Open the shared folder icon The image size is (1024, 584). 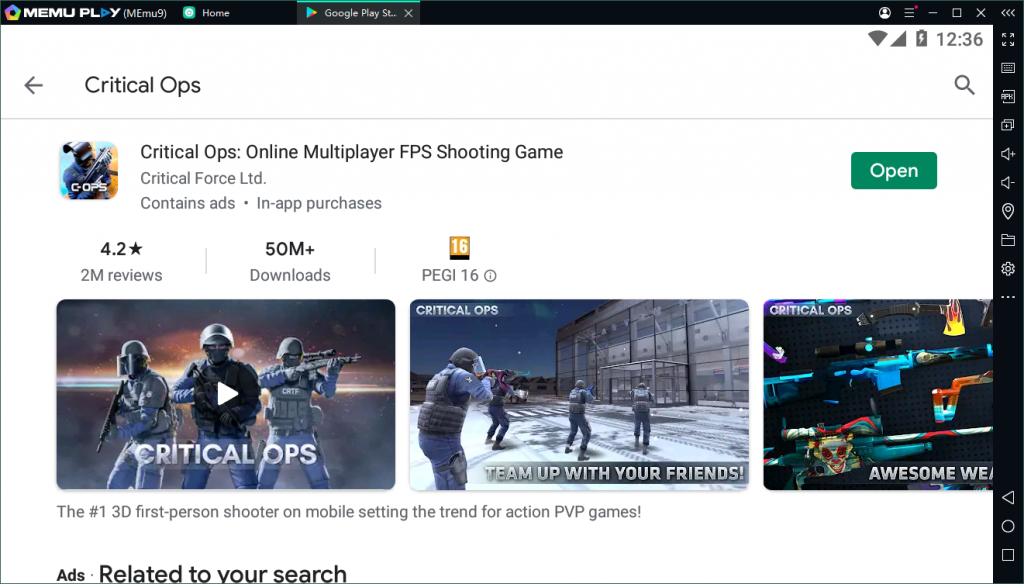(x=1008, y=240)
